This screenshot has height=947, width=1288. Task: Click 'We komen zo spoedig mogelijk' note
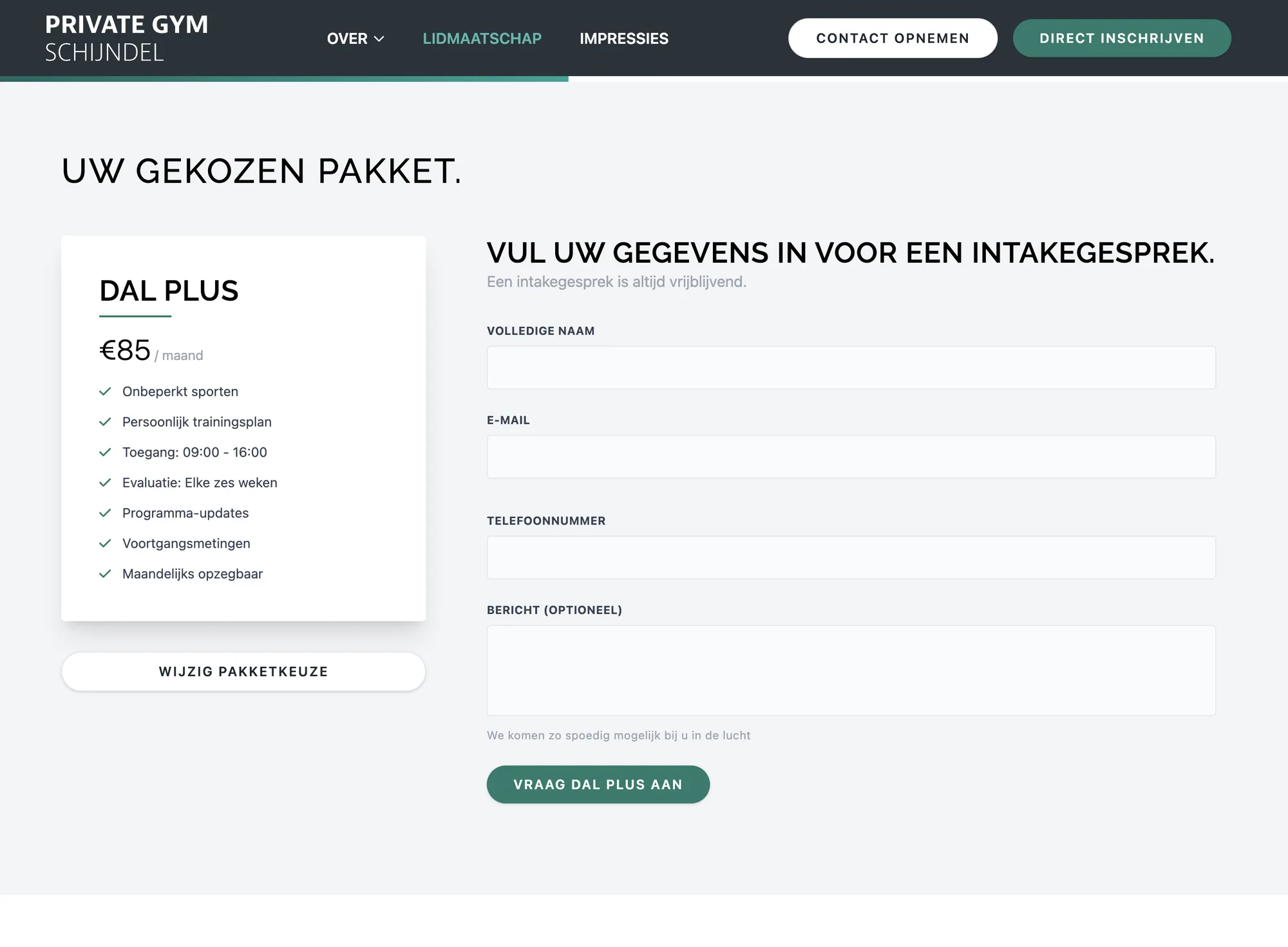(618, 735)
